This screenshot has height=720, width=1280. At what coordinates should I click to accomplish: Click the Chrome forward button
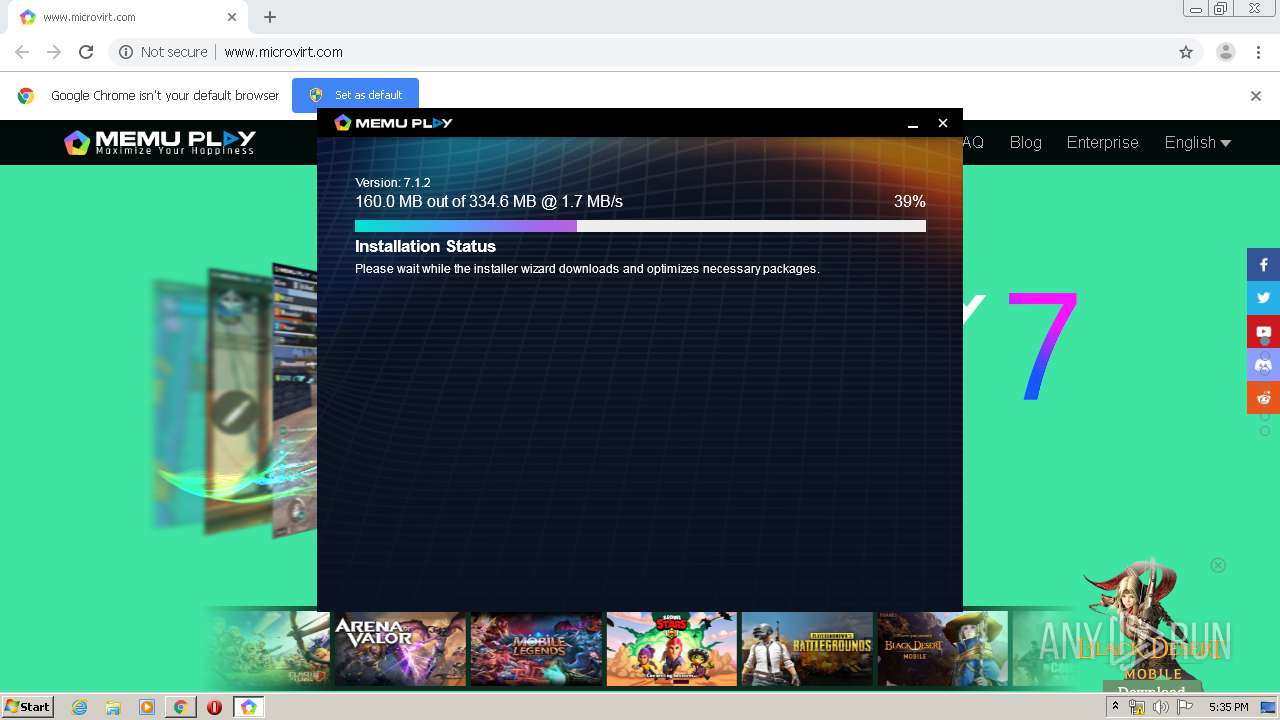(x=54, y=52)
